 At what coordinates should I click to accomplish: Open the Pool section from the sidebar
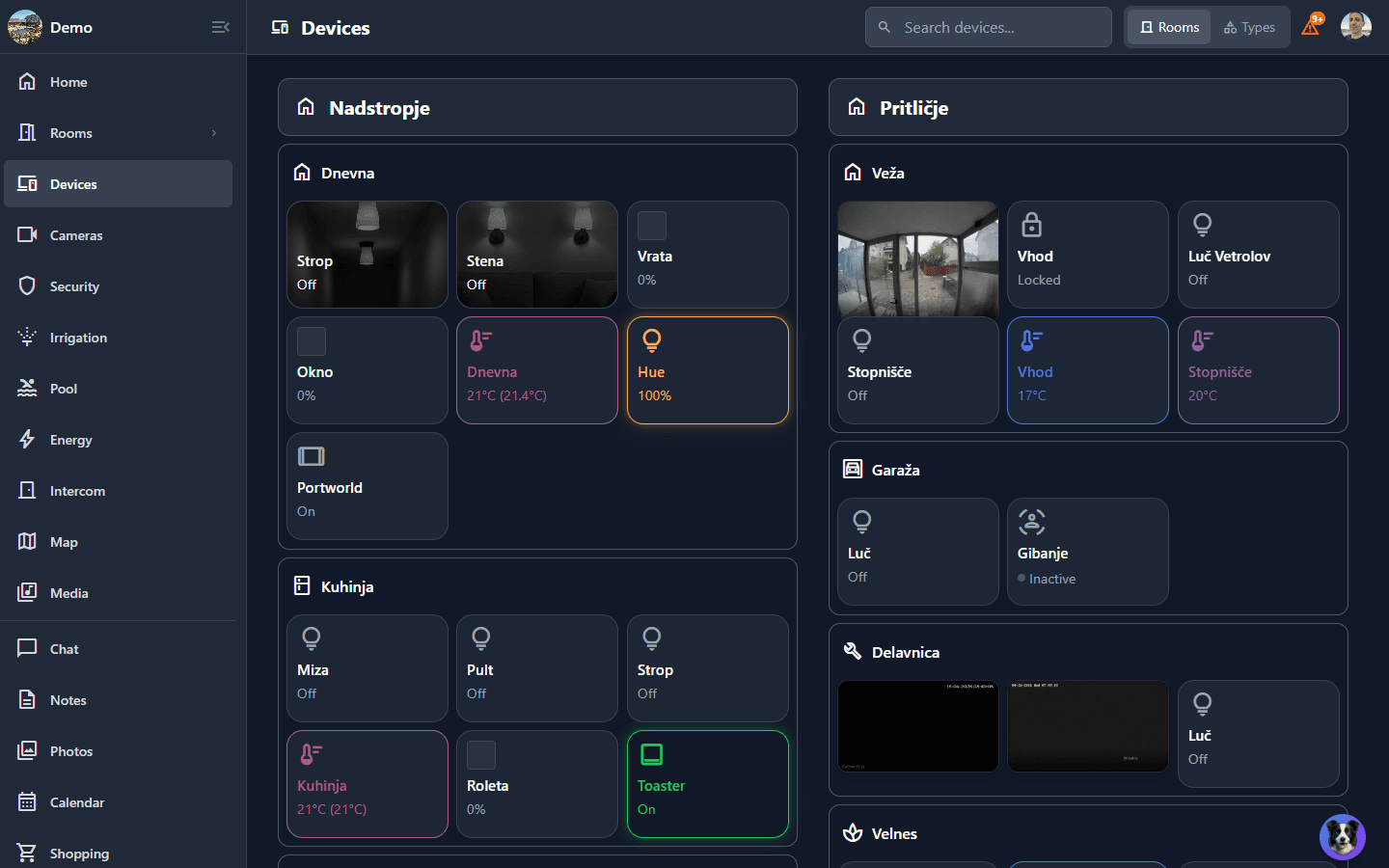pos(63,388)
